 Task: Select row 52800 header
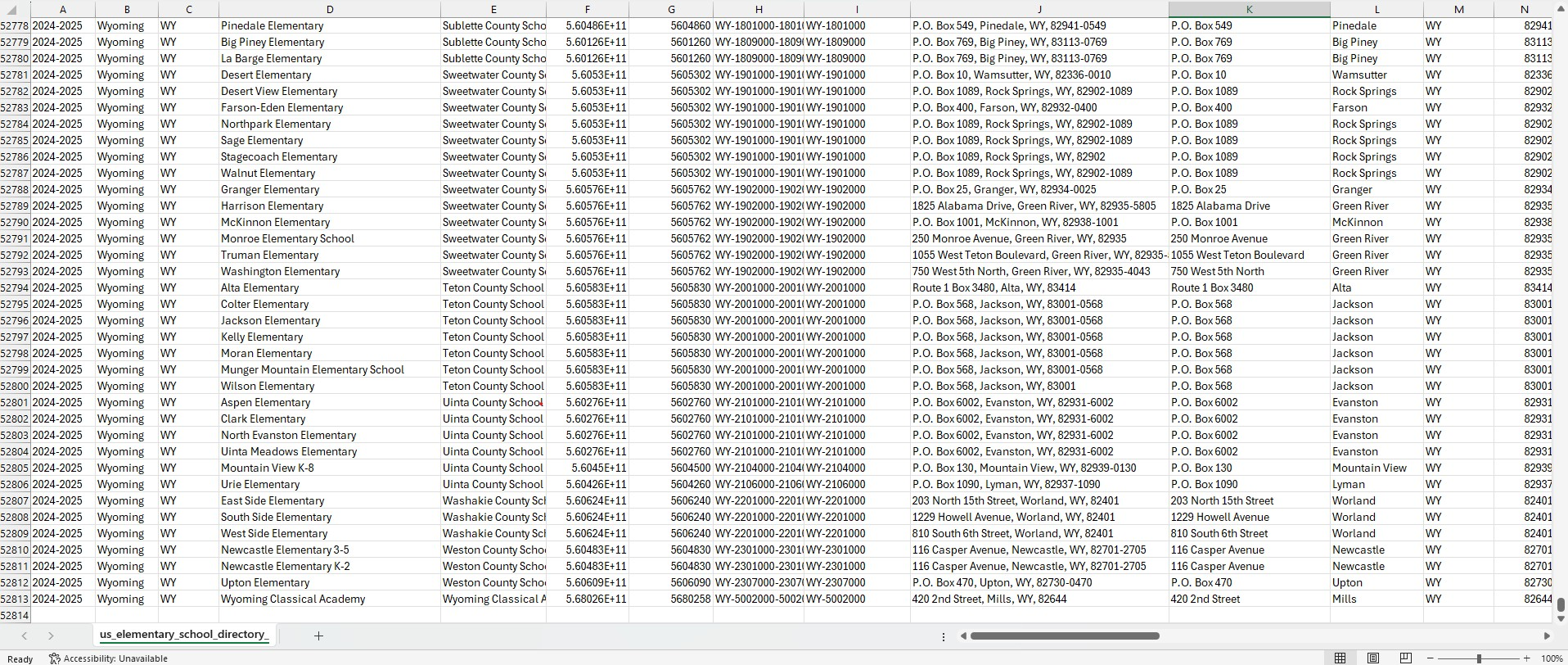15,386
